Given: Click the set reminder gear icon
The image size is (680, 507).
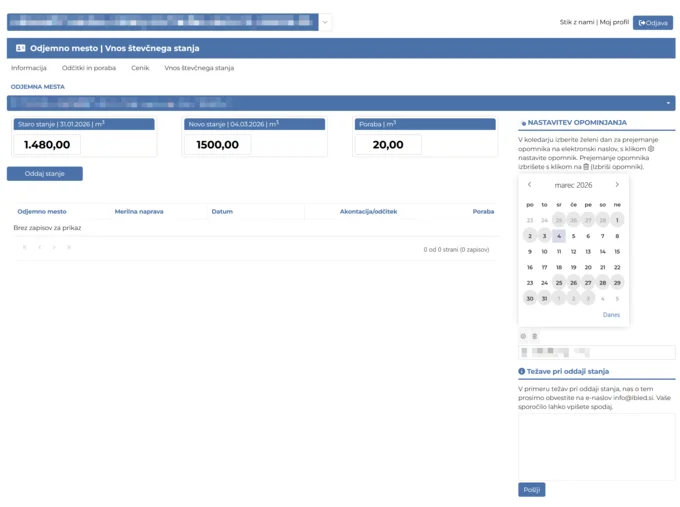Looking at the screenshot, I should [x=523, y=336].
